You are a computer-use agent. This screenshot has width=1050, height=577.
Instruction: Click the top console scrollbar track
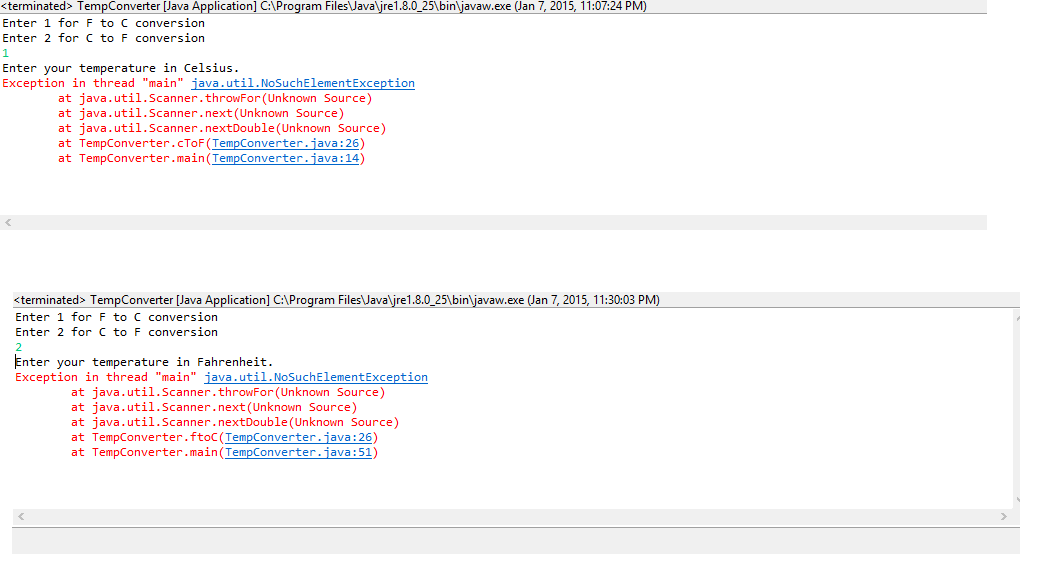click(x=500, y=222)
